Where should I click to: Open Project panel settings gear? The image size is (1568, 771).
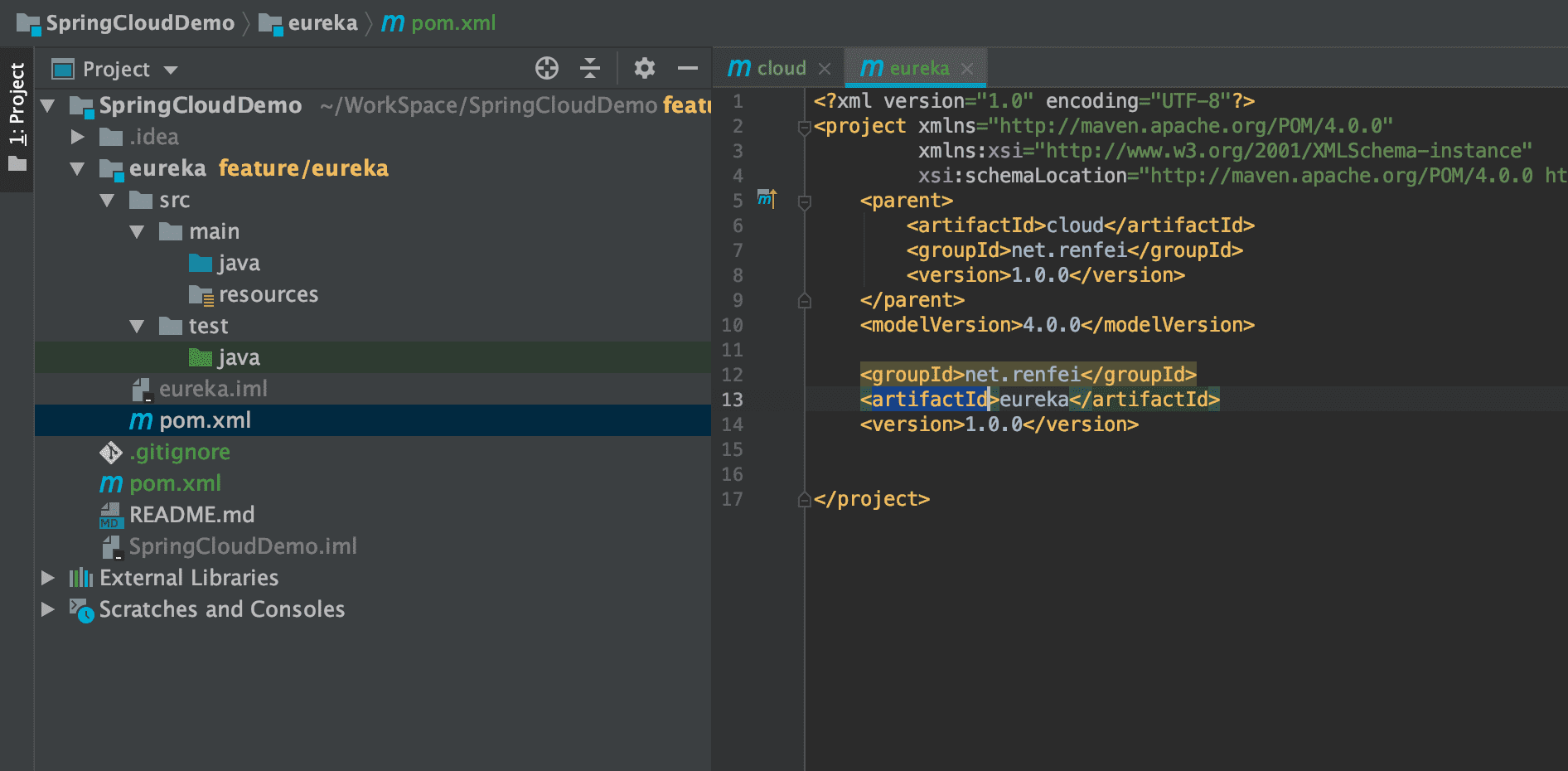click(x=645, y=68)
